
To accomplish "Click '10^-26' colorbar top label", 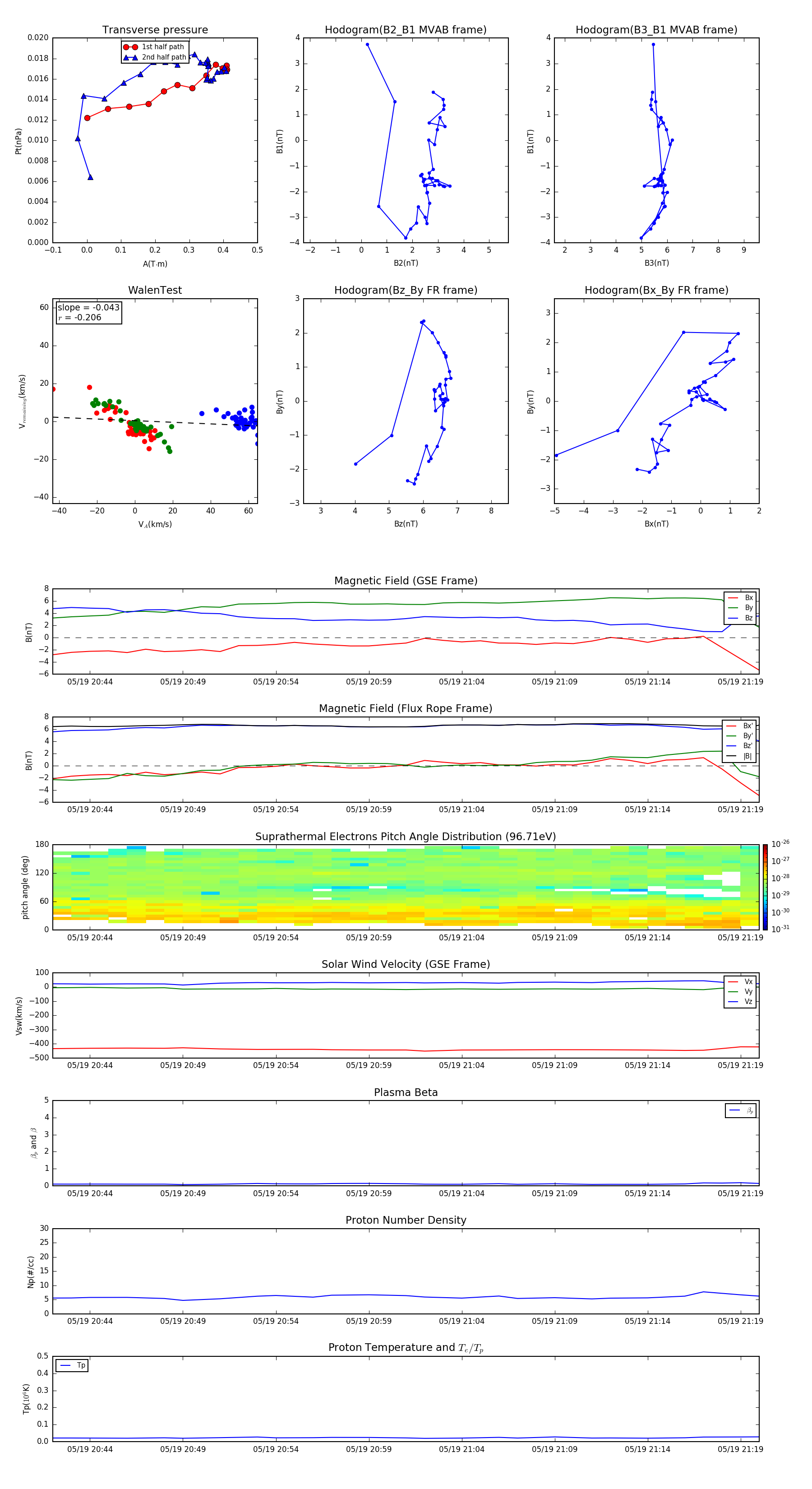I will tap(780, 844).
